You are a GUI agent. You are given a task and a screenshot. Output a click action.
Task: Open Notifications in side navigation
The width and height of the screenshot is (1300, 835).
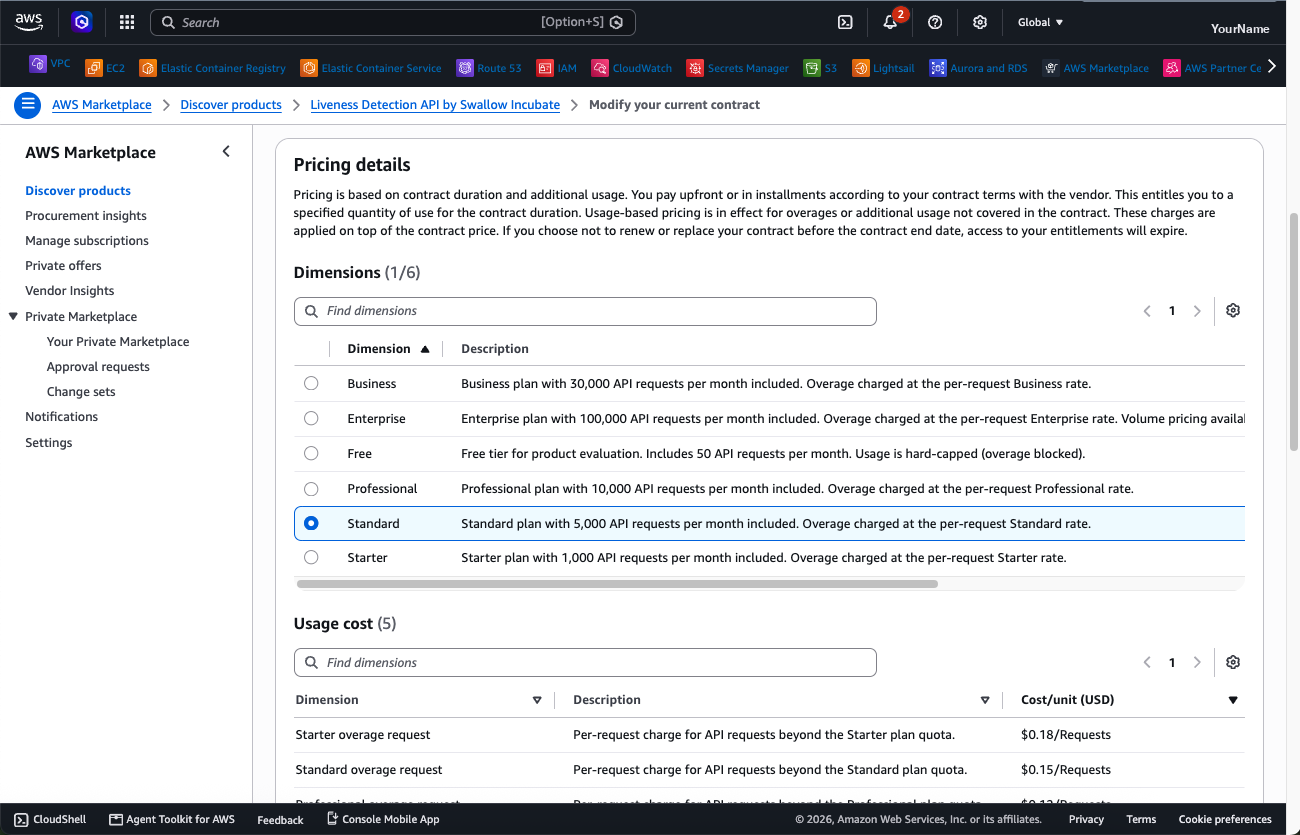point(62,417)
